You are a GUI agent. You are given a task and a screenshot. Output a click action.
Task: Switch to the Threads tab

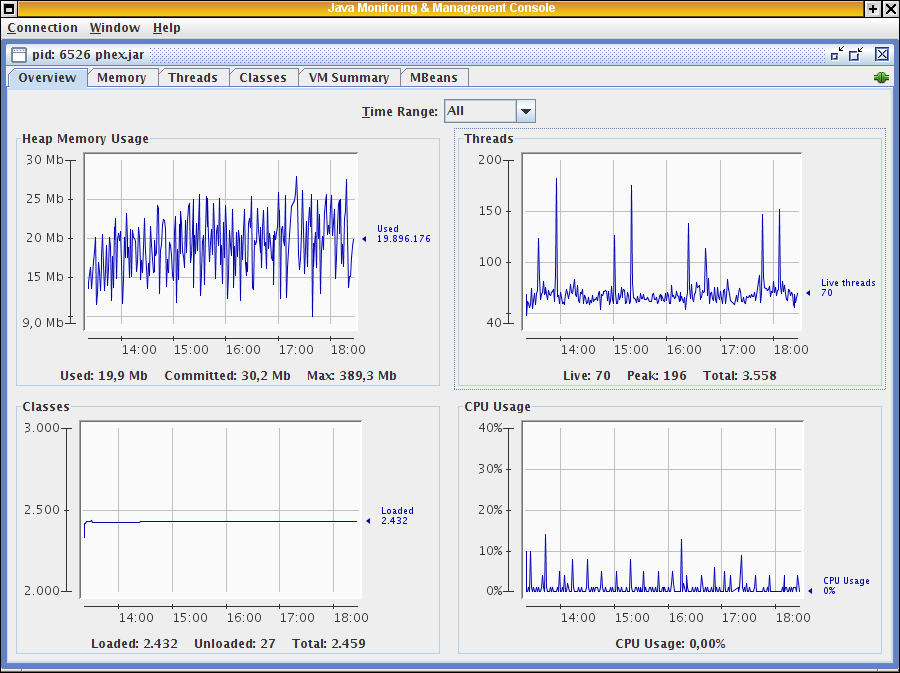tap(193, 77)
